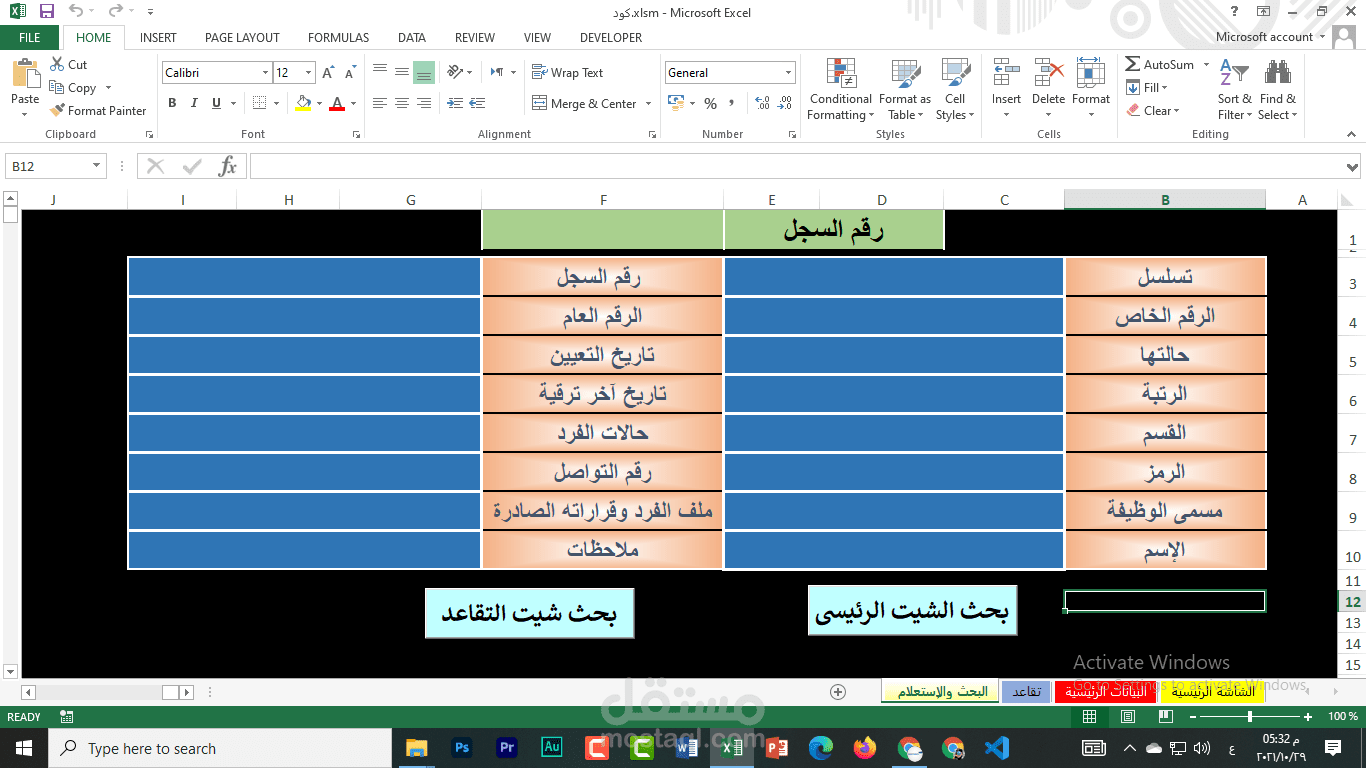Open Photoshop from the taskbar
The height and width of the screenshot is (768, 1366).
tap(462, 748)
